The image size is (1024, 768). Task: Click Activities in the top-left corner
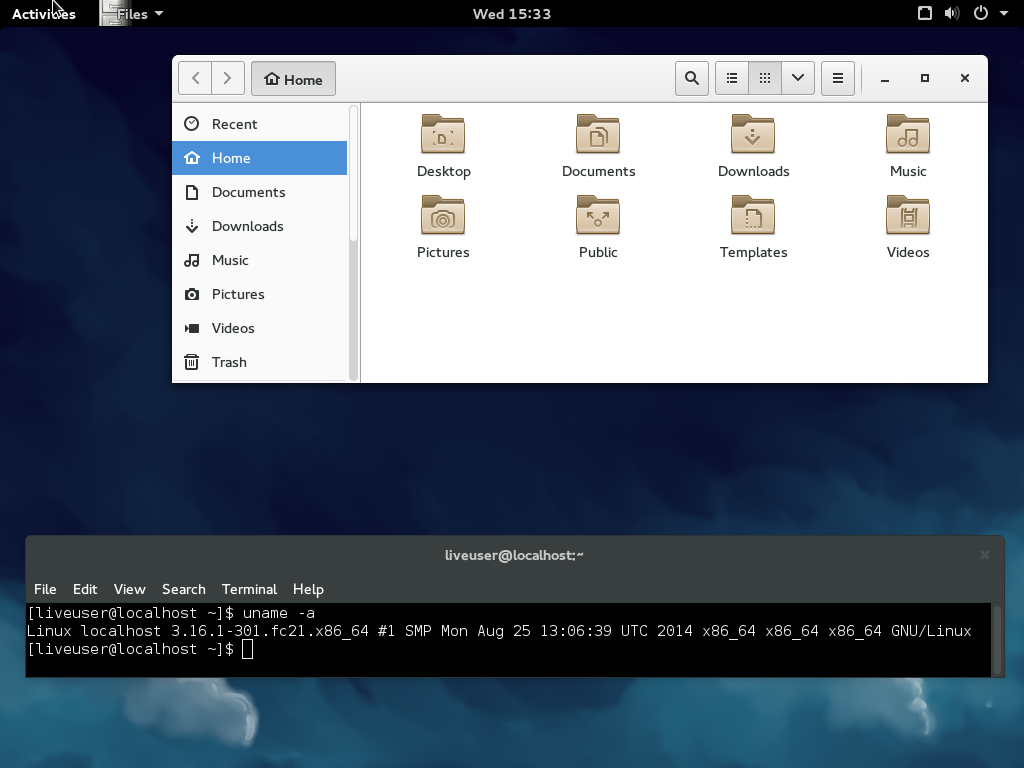pyautogui.click(x=43, y=13)
